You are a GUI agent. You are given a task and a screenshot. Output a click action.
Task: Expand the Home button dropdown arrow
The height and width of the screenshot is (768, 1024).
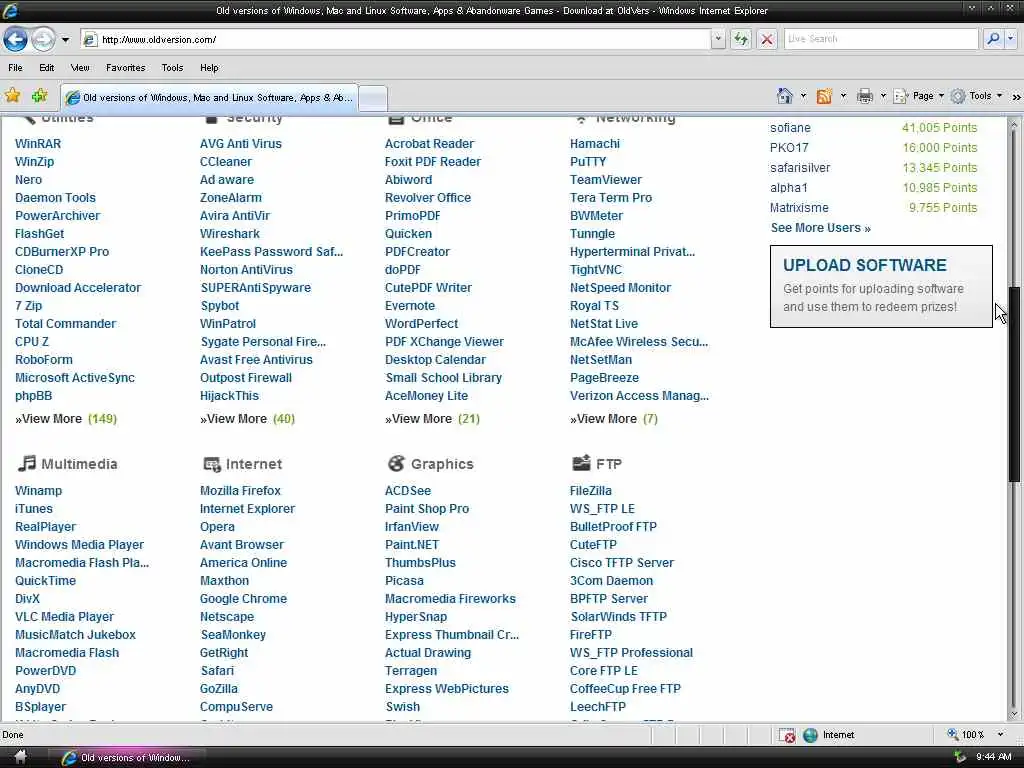click(x=803, y=96)
